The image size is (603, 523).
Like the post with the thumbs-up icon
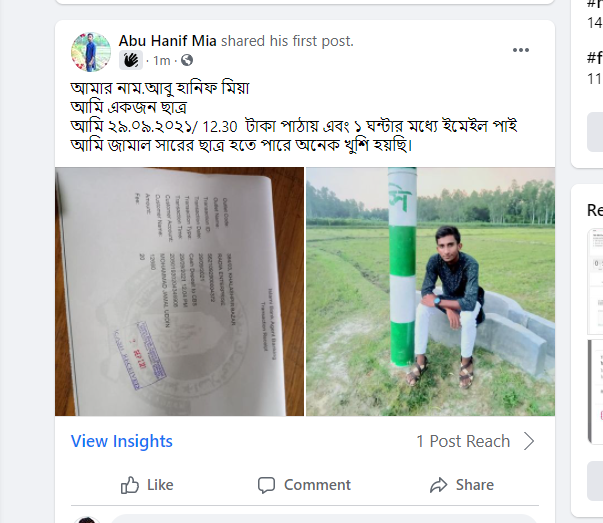(x=147, y=485)
